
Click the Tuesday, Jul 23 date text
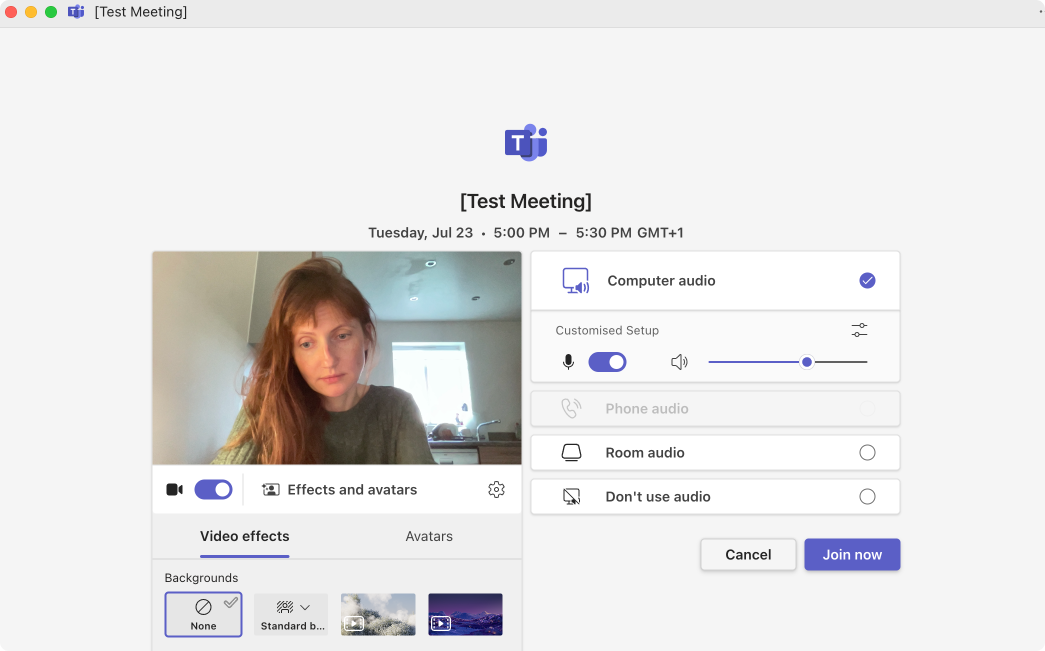click(x=421, y=233)
